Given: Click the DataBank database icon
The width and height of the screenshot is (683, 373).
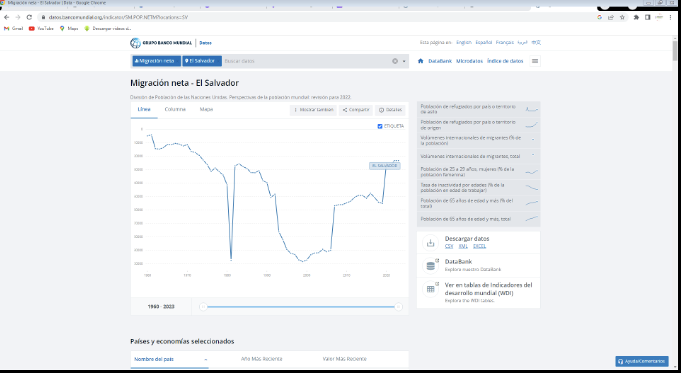Looking at the screenshot, I should pyautogui.click(x=430, y=265).
